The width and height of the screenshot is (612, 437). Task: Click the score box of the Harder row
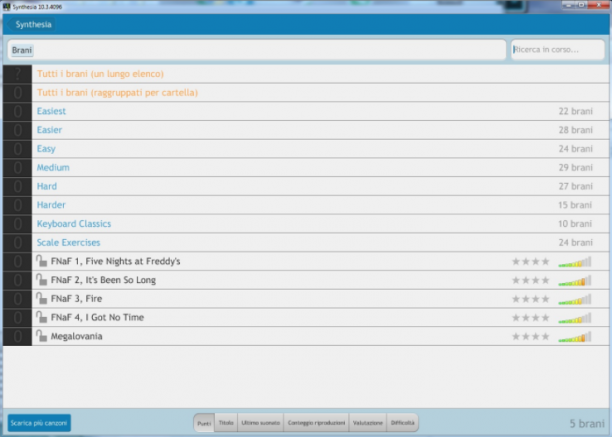pyautogui.click(x=18, y=205)
